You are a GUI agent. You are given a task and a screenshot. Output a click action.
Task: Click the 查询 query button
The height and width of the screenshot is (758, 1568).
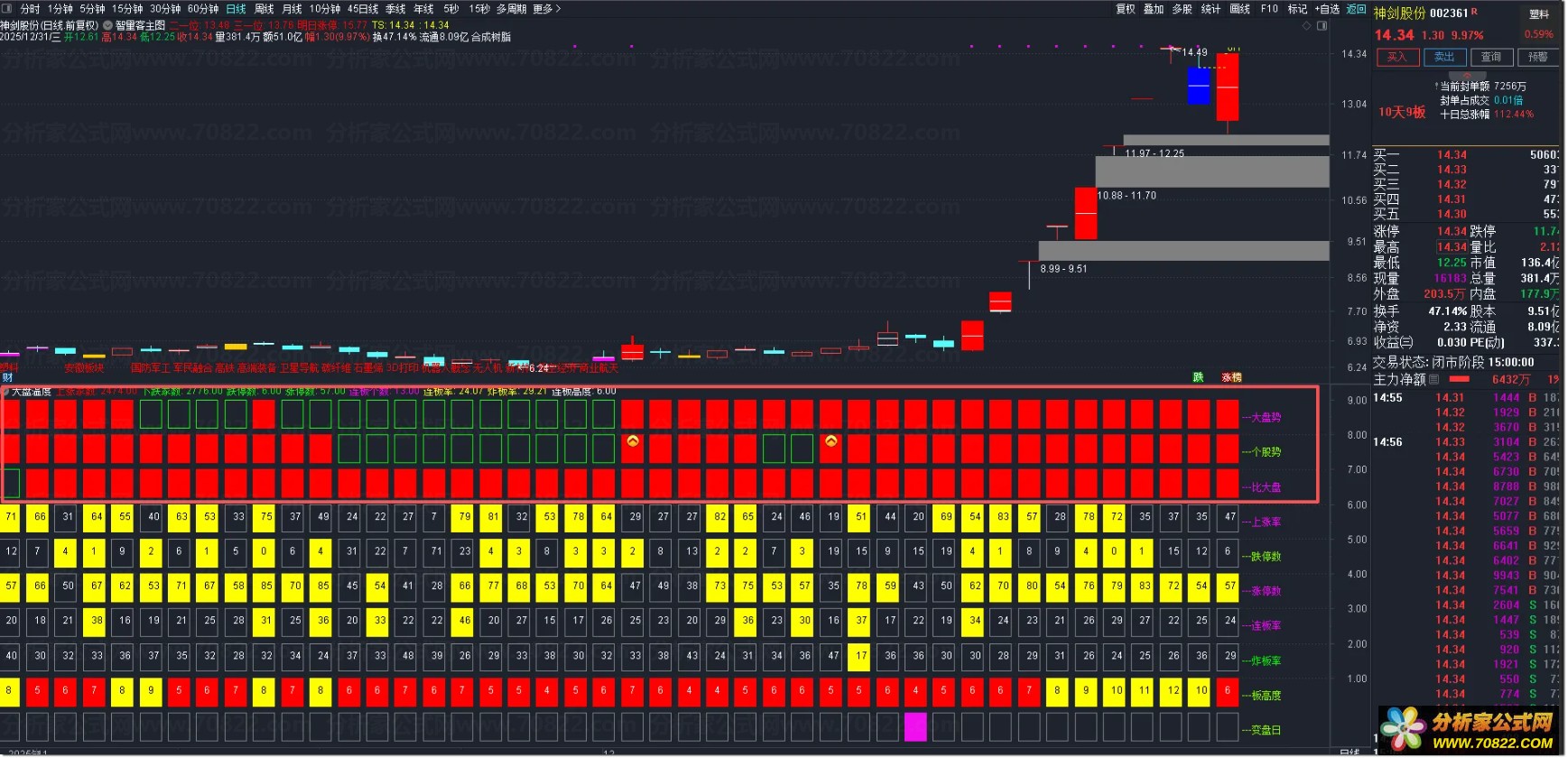(1491, 57)
